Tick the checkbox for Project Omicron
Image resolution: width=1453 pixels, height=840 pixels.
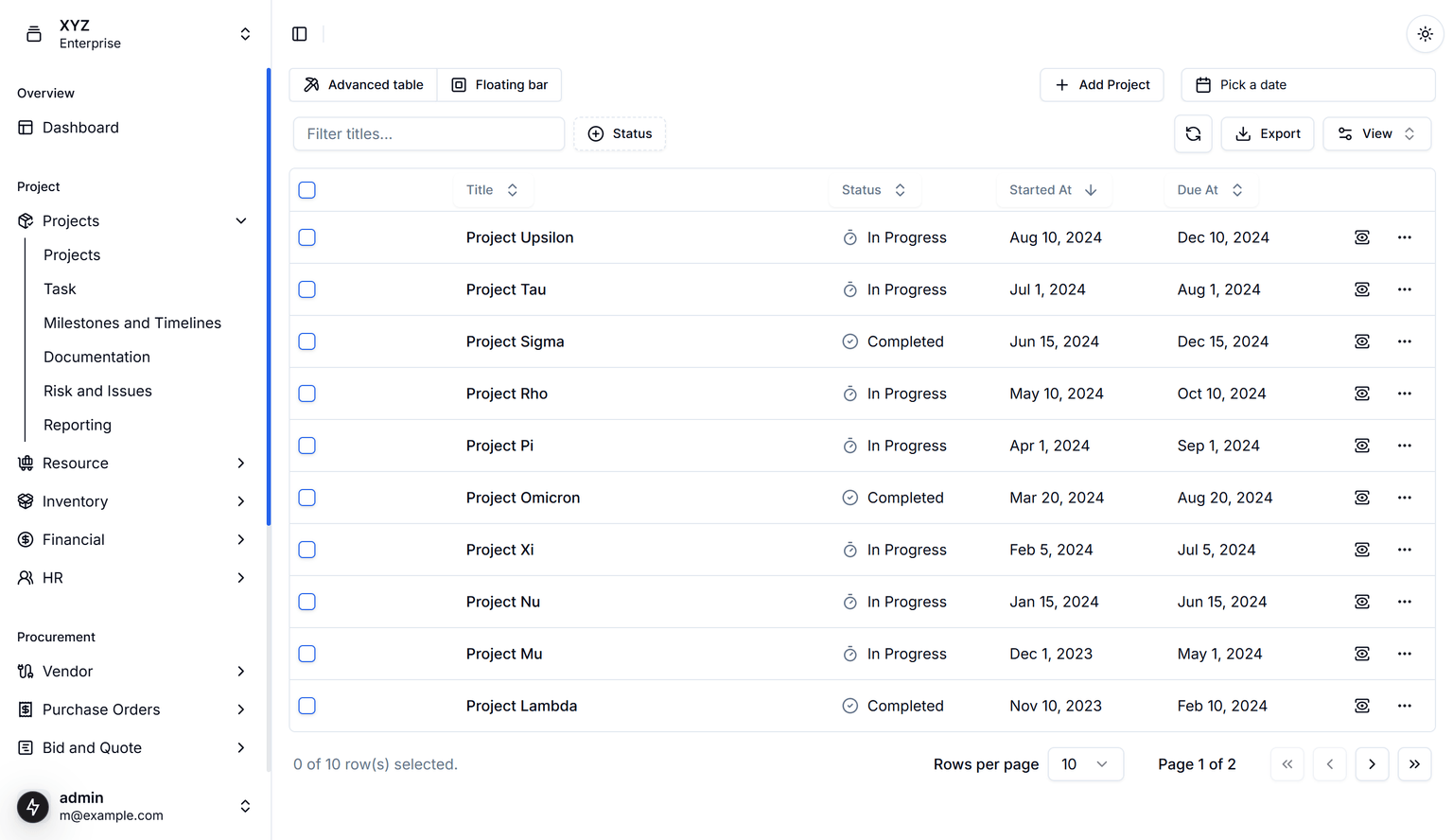click(x=307, y=498)
